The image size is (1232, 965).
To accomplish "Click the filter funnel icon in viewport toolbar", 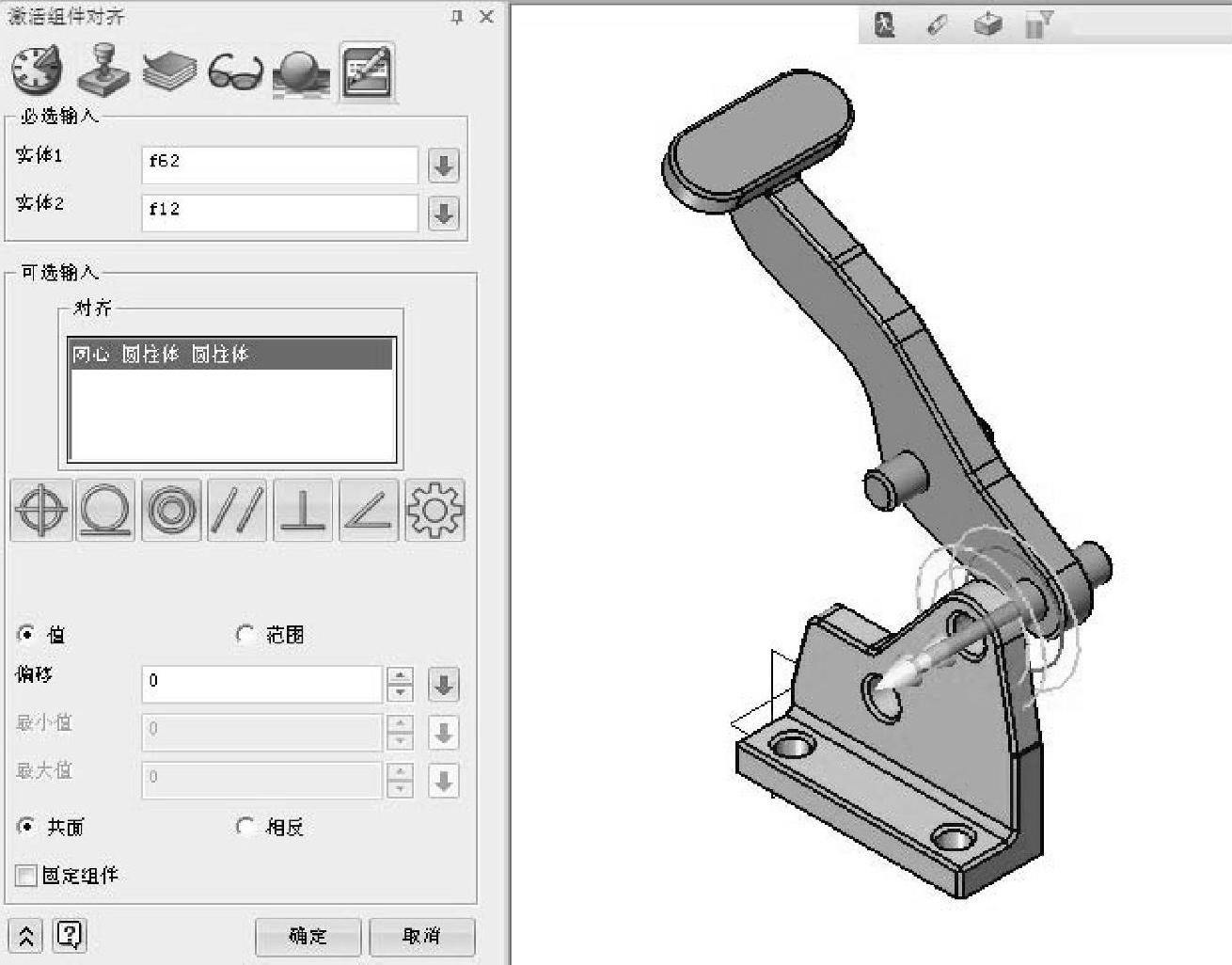I will click(1038, 24).
